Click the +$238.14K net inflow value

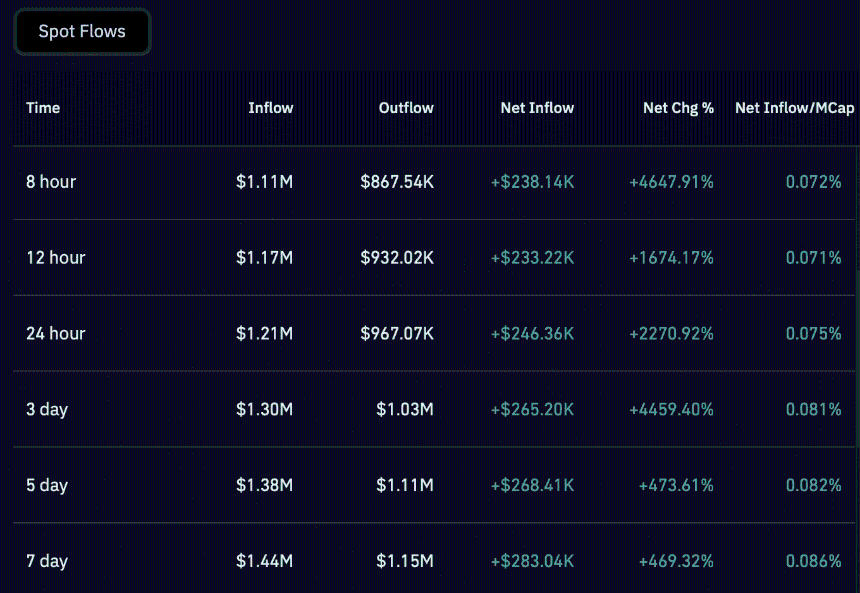(532, 182)
